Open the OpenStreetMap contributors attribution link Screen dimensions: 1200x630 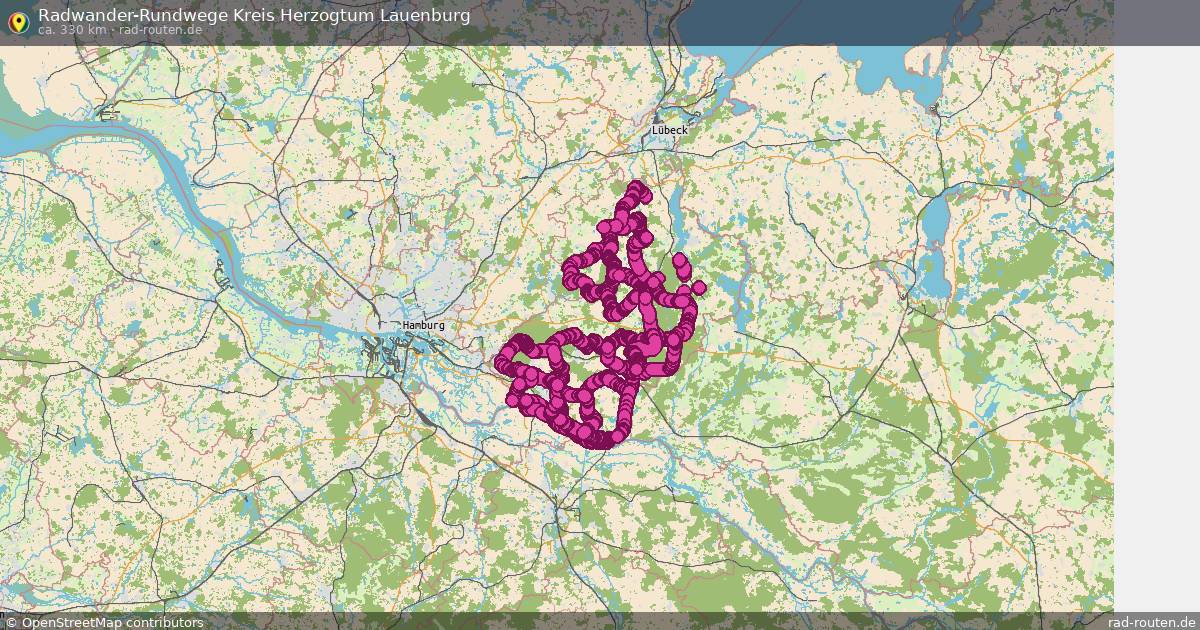pyautogui.click(x=101, y=620)
